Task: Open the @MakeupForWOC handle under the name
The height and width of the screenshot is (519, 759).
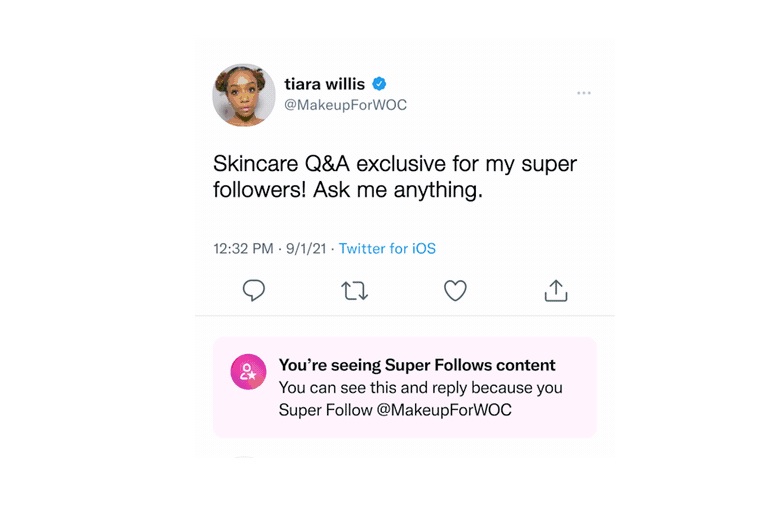Action: pos(345,105)
